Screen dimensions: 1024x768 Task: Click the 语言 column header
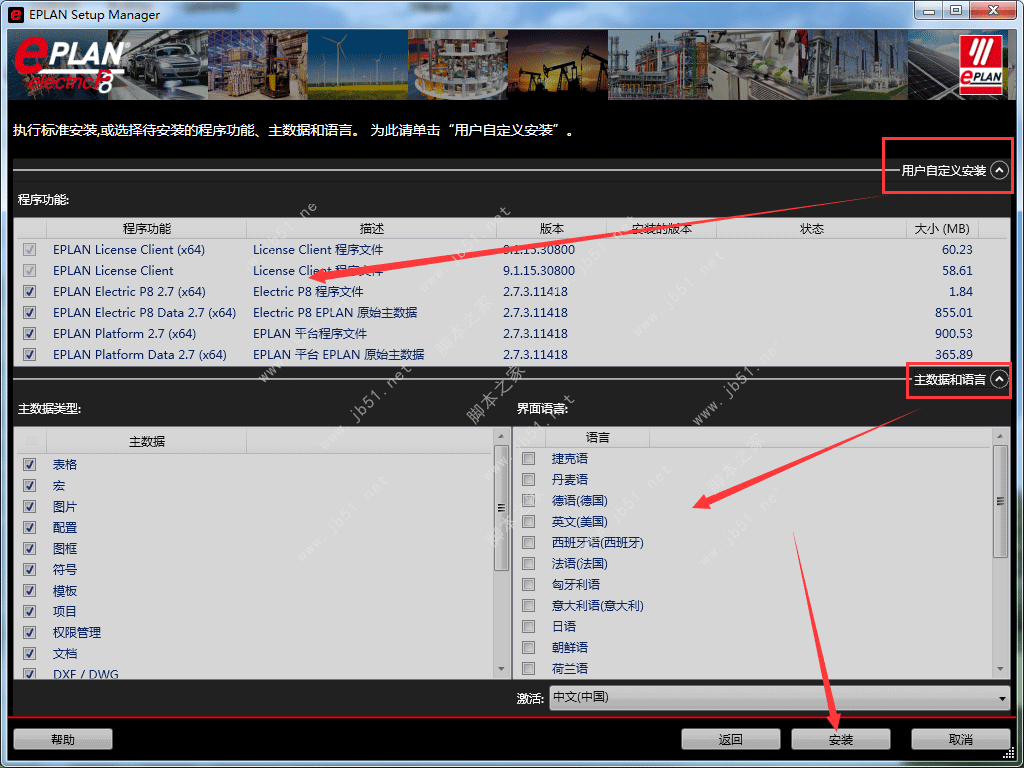pos(598,438)
